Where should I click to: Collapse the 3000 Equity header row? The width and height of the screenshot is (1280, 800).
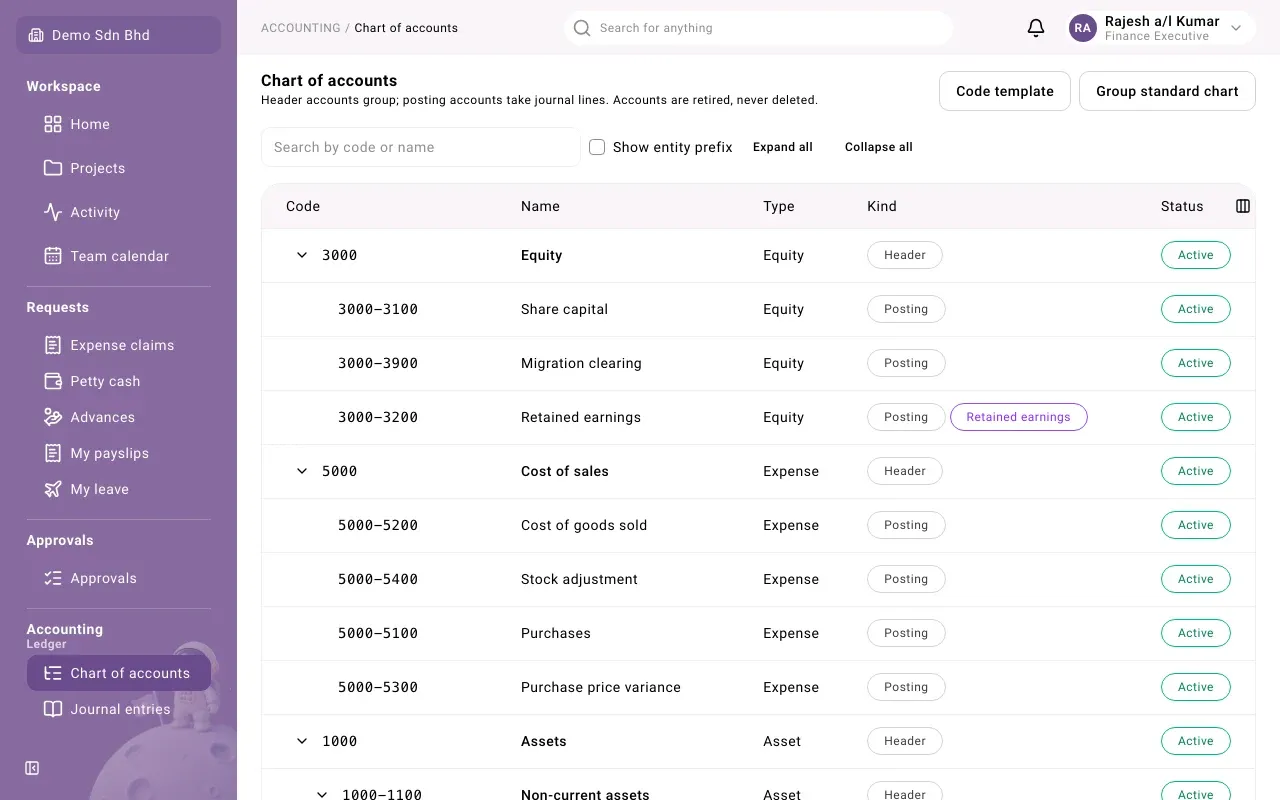302,255
